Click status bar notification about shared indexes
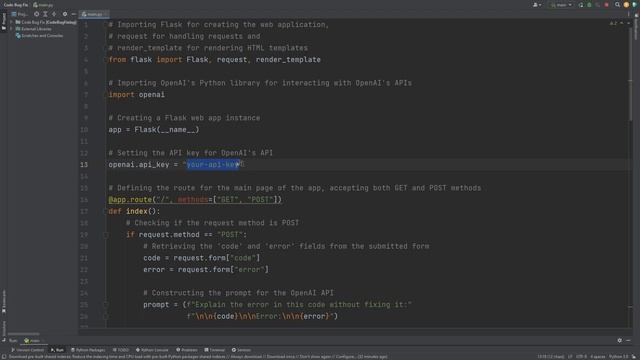Screen dimensions: 640x360 point(198,357)
